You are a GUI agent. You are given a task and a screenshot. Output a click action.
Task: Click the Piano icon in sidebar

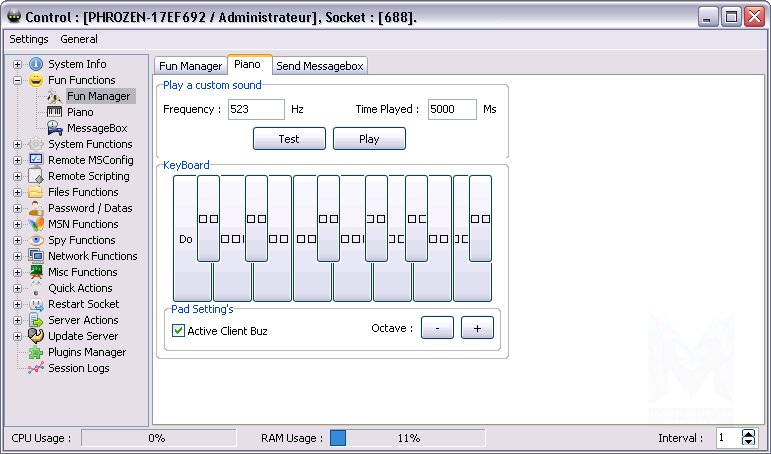[55, 112]
